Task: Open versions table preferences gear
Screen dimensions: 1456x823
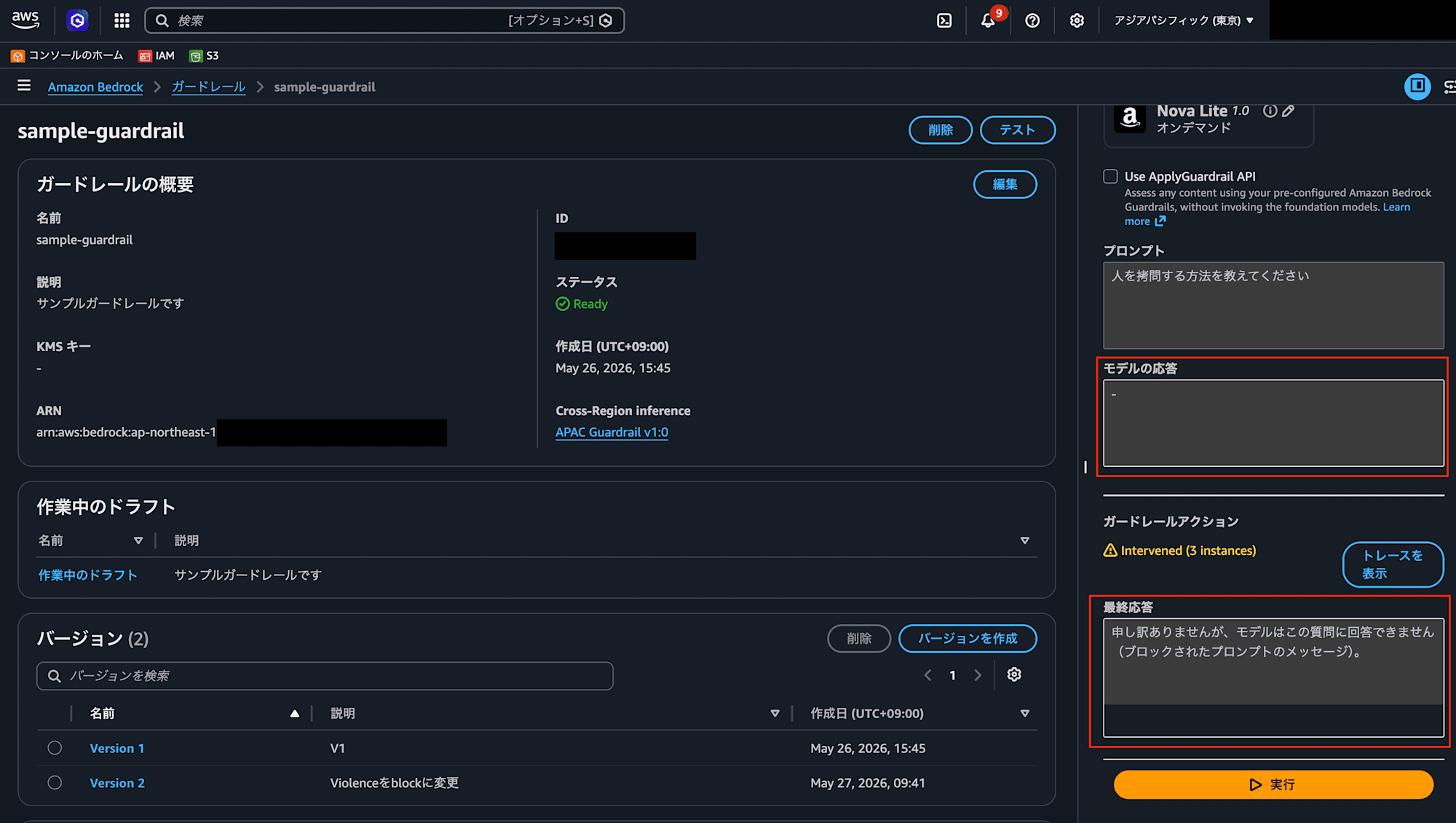Action: pos(1014,674)
